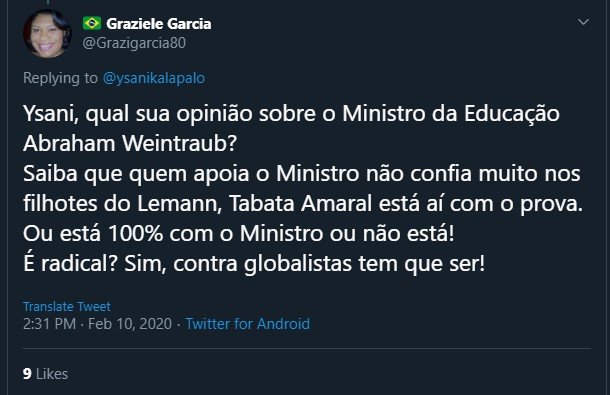Image resolution: width=610 pixels, height=395 pixels.
Task: Click the word 'Likes' next to the count
Action: coord(52,374)
